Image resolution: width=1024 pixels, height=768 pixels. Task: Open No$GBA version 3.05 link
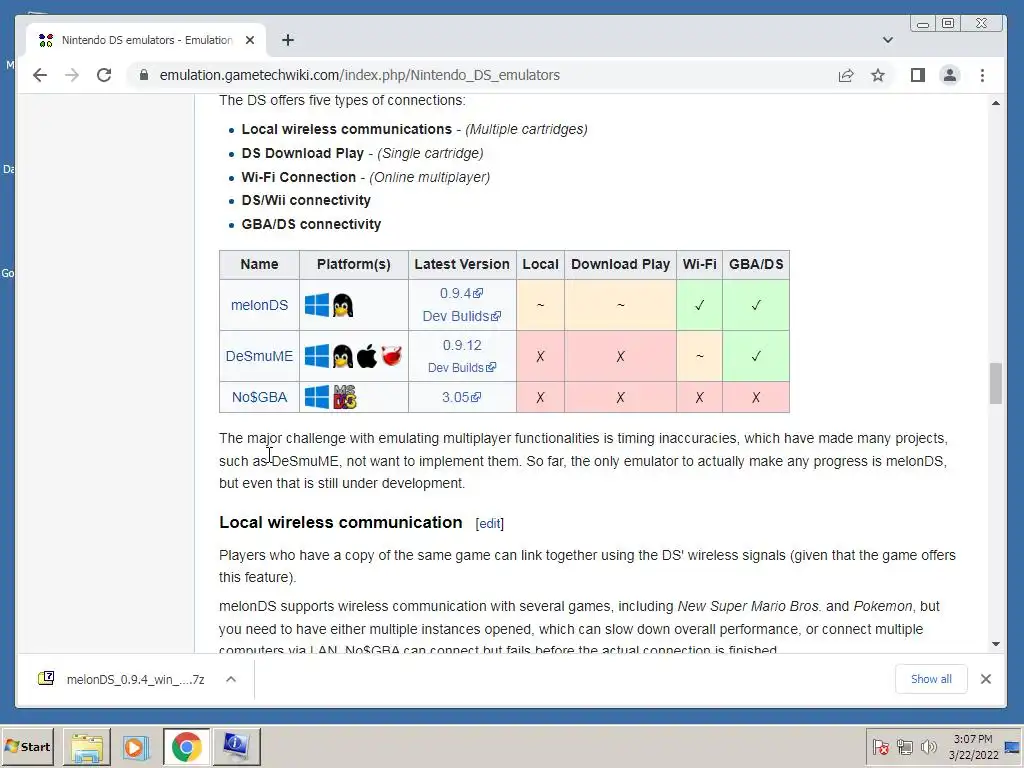click(x=461, y=397)
